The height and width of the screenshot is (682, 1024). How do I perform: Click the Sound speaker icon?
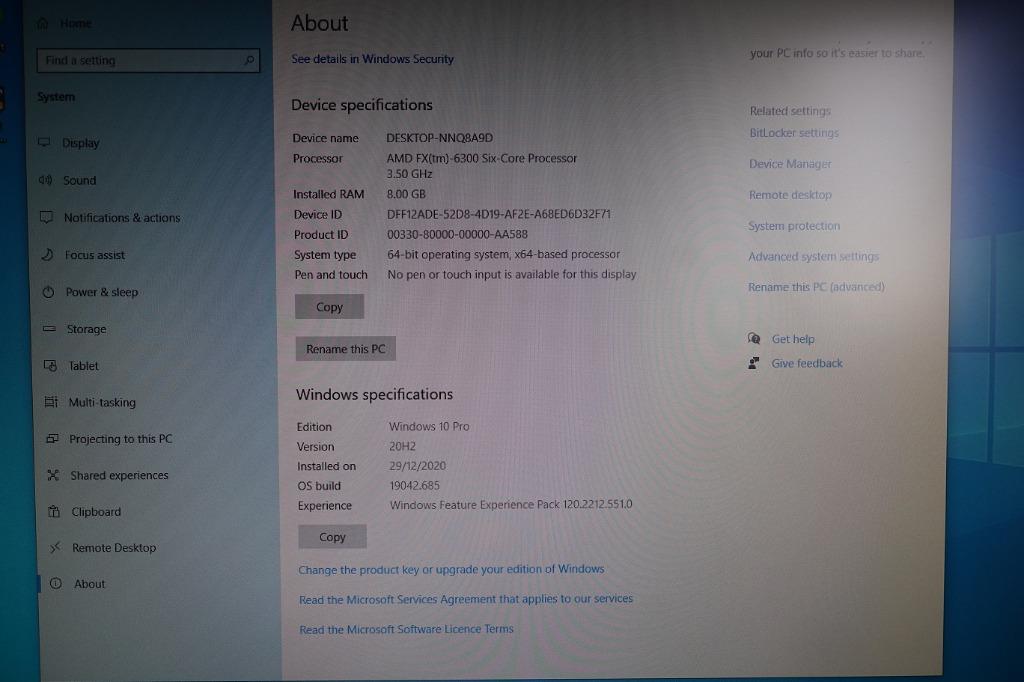(x=45, y=180)
